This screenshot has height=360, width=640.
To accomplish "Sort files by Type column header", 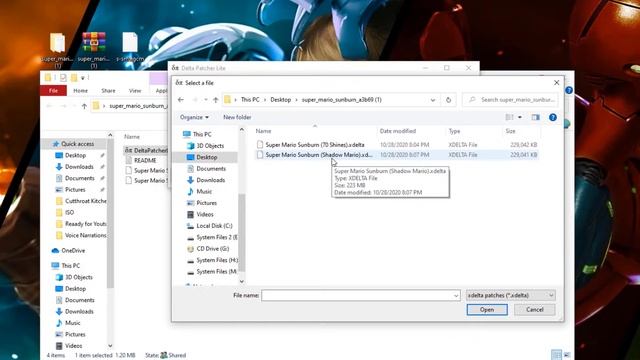I will [454, 131].
